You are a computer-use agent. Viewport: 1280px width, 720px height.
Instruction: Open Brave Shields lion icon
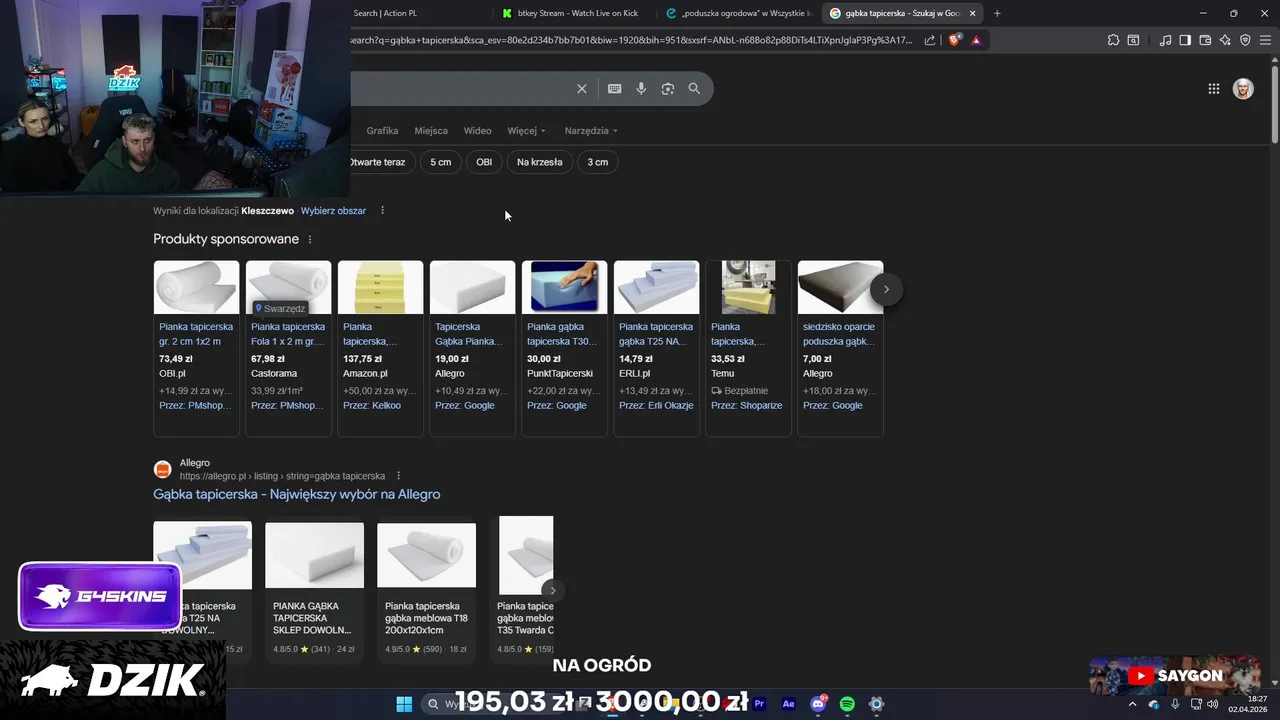pos(954,40)
